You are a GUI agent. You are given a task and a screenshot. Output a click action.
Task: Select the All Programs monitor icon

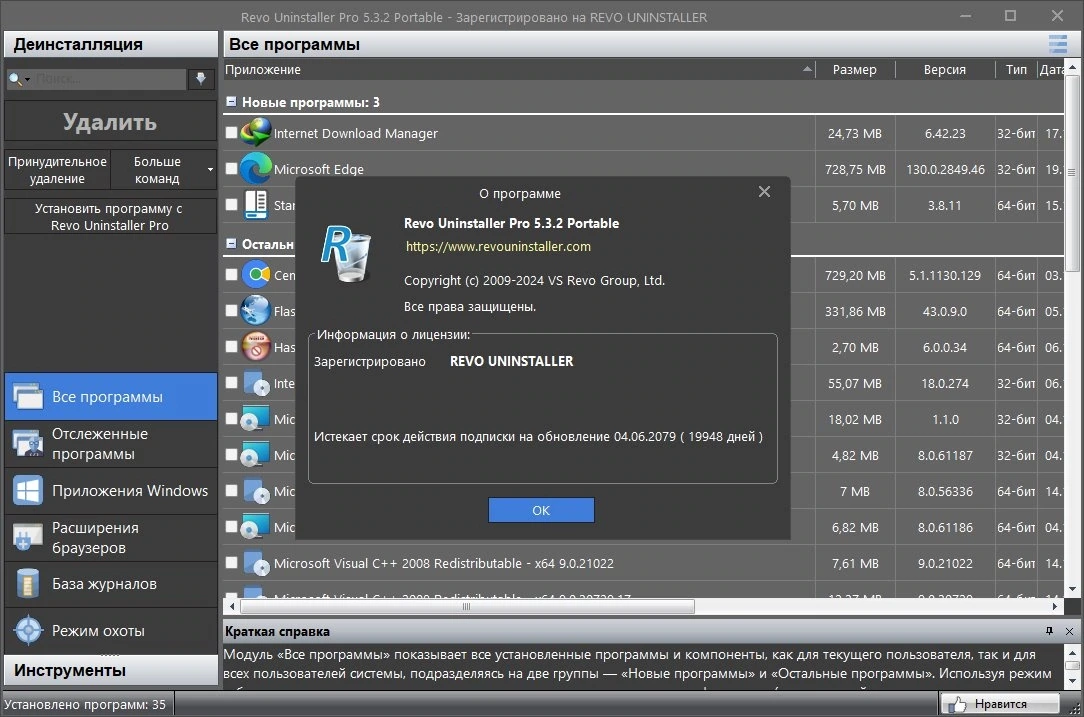coord(28,396)
